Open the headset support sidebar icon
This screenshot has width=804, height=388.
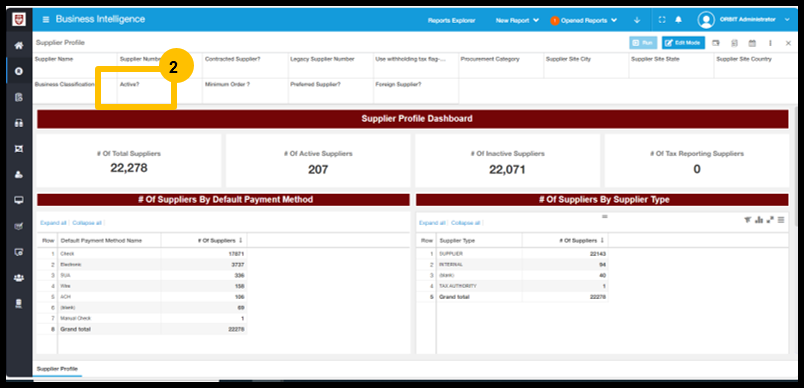tap(19, 123)
